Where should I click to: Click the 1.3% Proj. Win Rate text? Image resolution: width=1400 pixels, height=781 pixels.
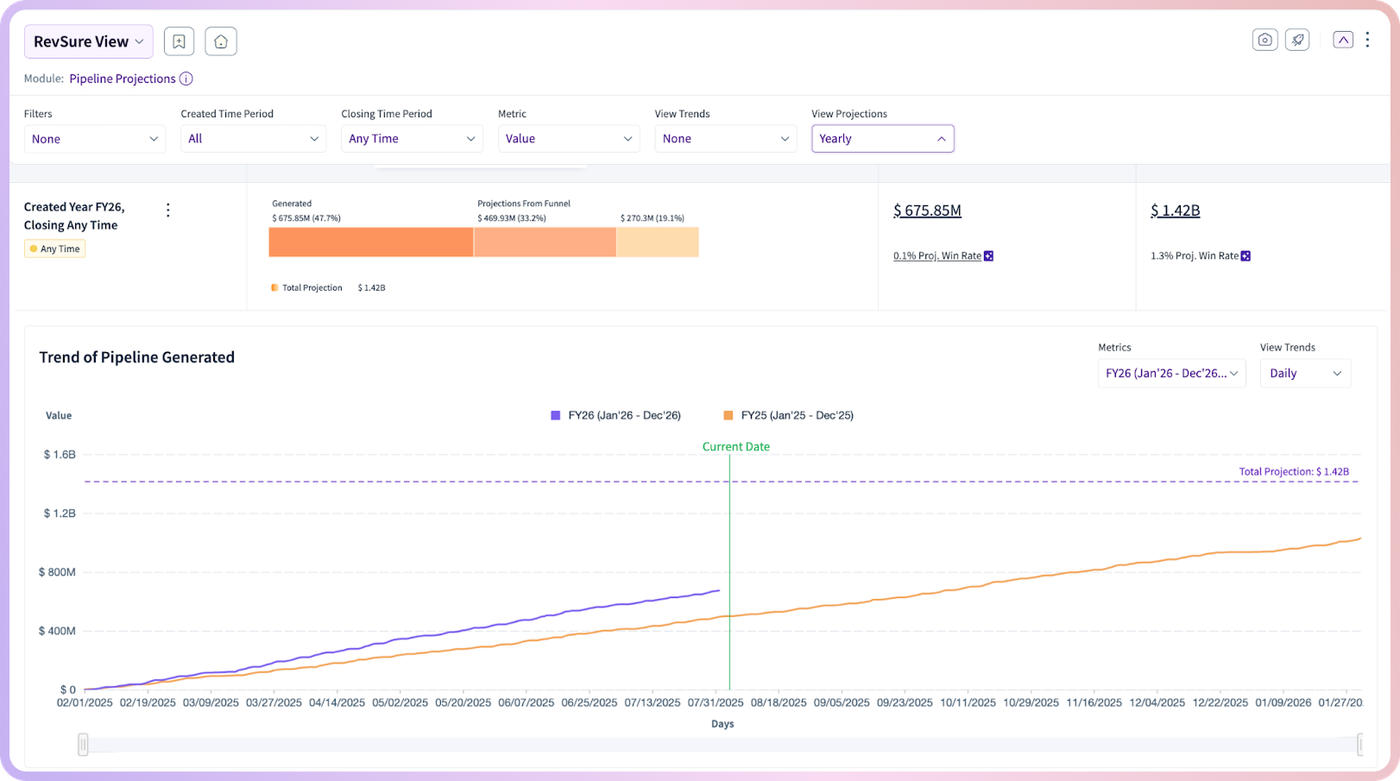(1194, 256)
